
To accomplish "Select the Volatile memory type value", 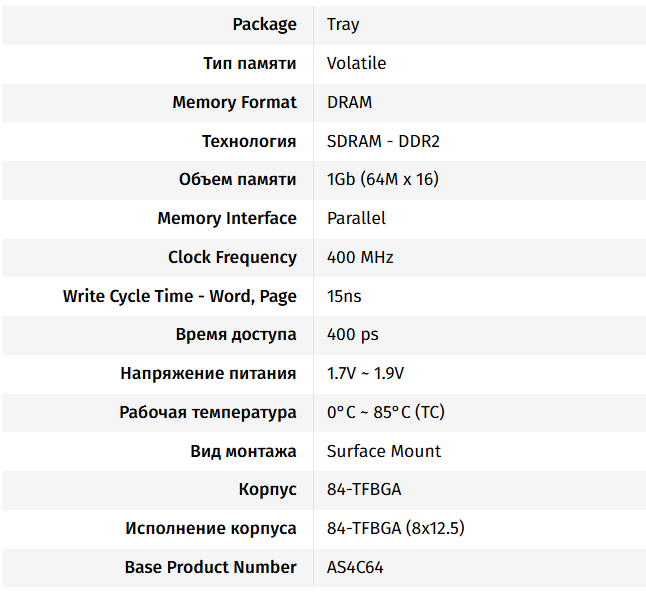I will coord(356,63).
